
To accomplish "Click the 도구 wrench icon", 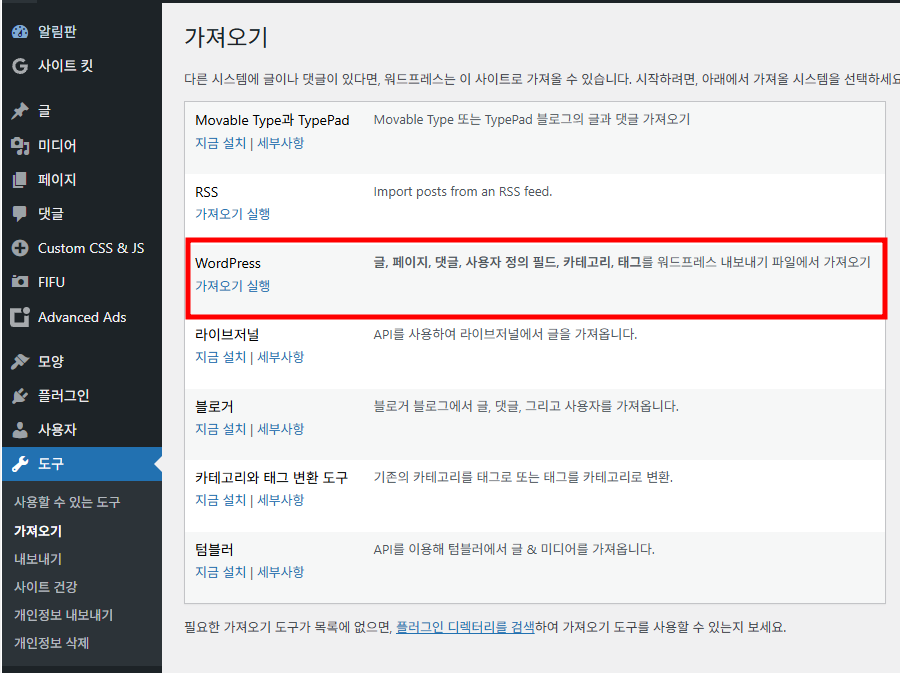I will 20,464.
